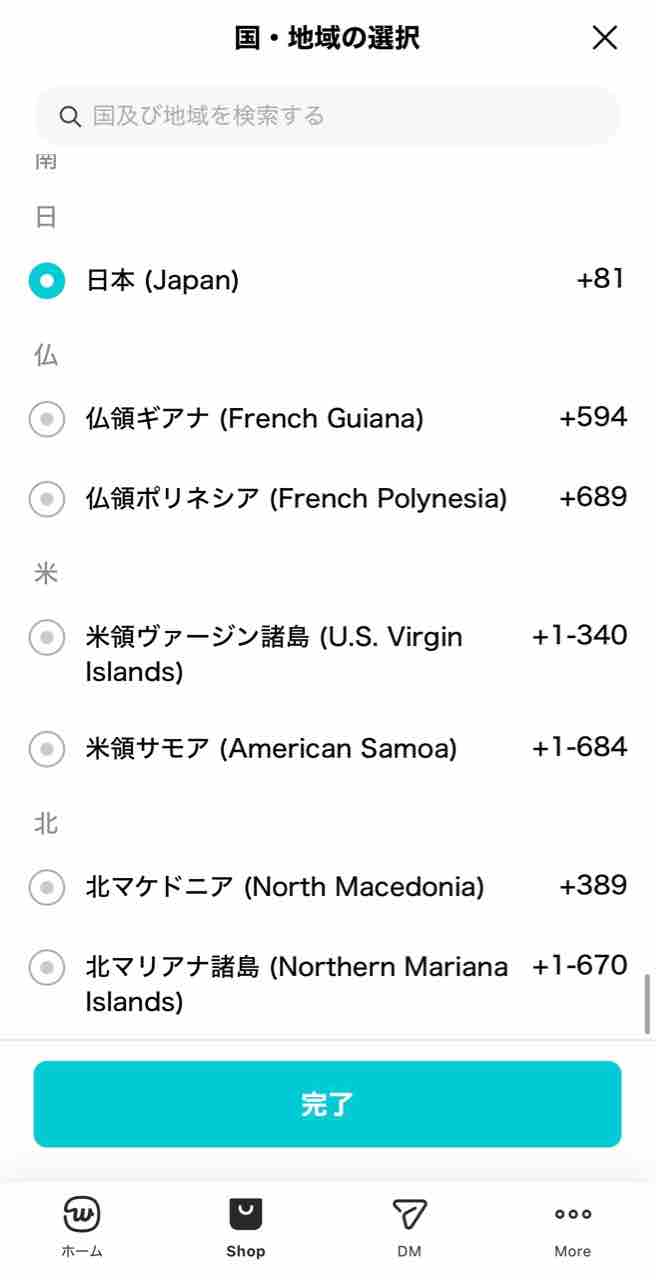Focus the country search field
This screenshot has width=656, height=1280.
point(327,116)
